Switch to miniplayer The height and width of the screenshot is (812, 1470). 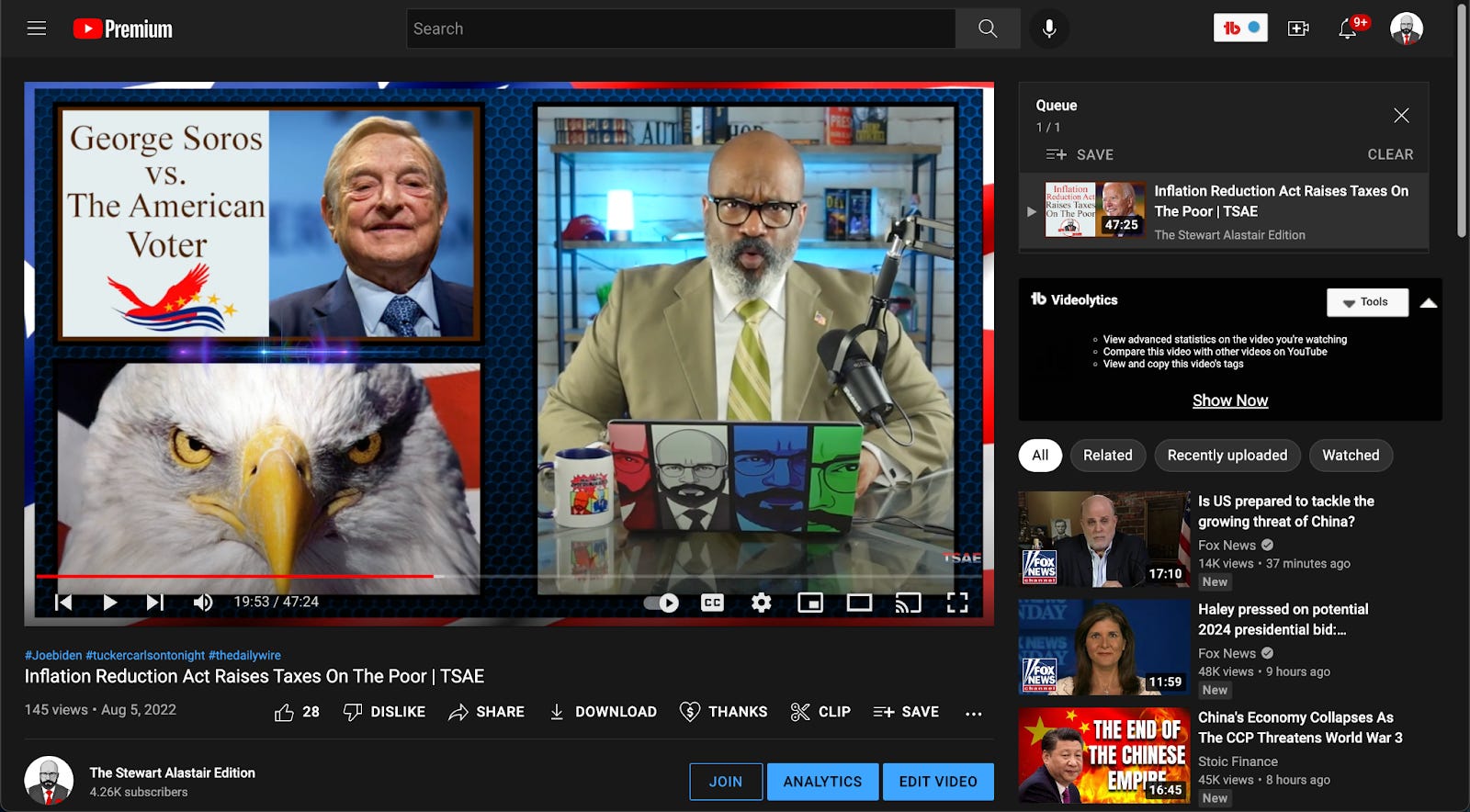[x=810, y=603]
